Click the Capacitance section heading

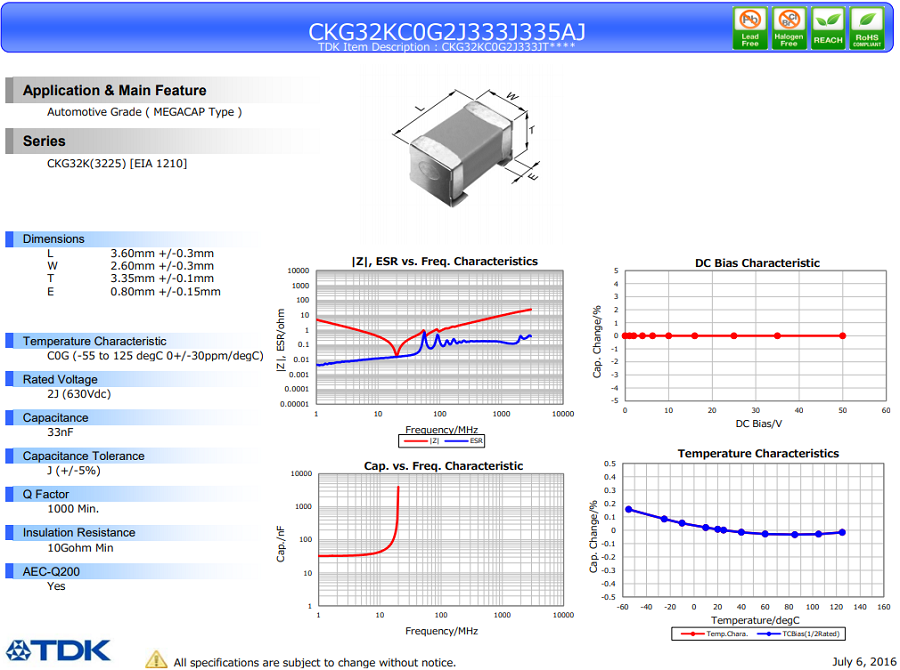tap(56, 418)
